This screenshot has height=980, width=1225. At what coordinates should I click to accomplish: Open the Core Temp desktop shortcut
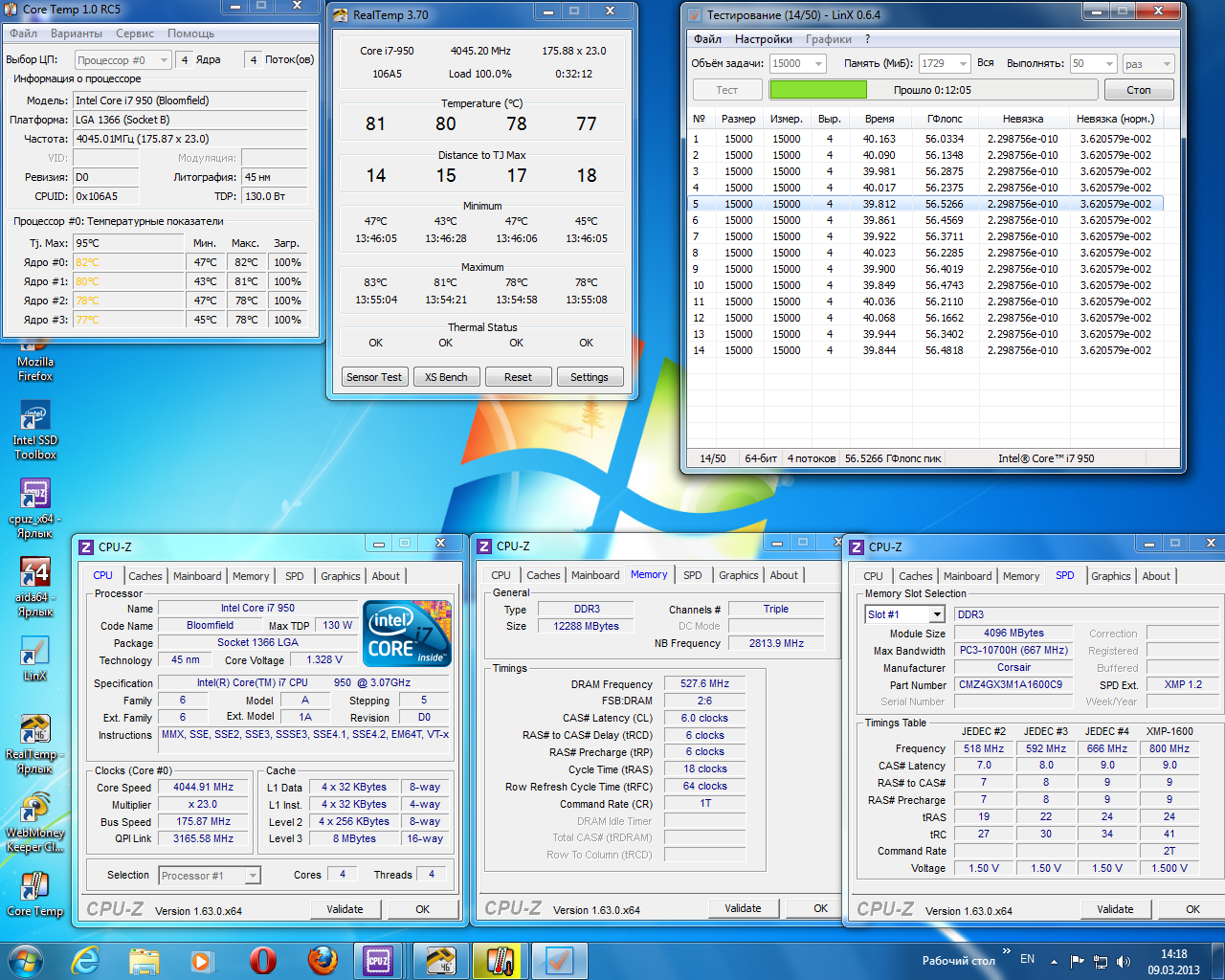tap(34, 894)
